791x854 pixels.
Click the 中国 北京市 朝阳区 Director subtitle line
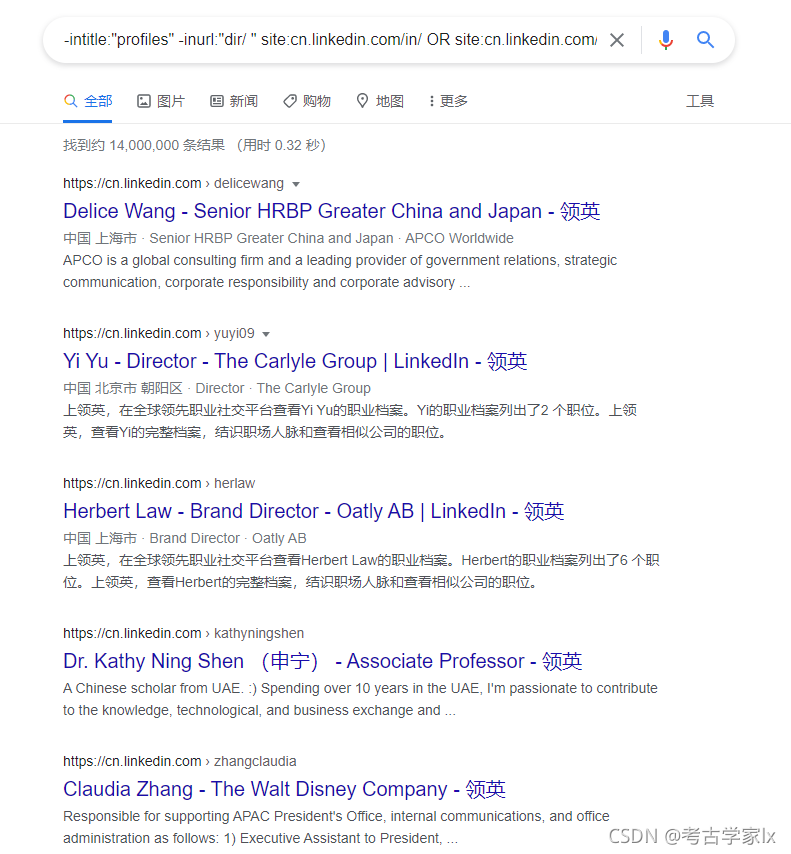point(217,388)
